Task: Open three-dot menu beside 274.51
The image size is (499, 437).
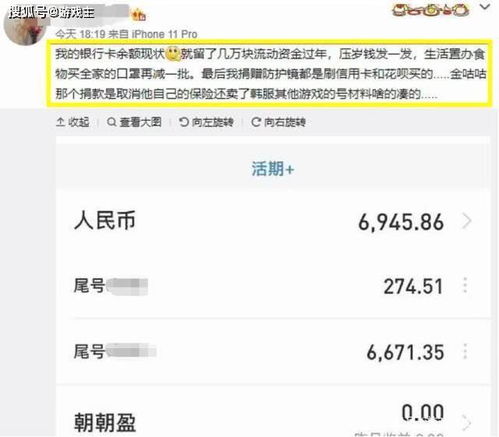Action: 465,285
